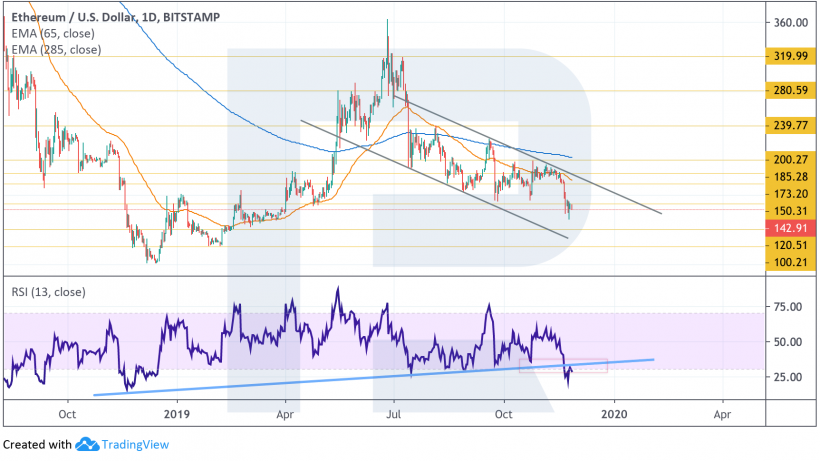Select the 280.59 price level label

pos(782,91)
